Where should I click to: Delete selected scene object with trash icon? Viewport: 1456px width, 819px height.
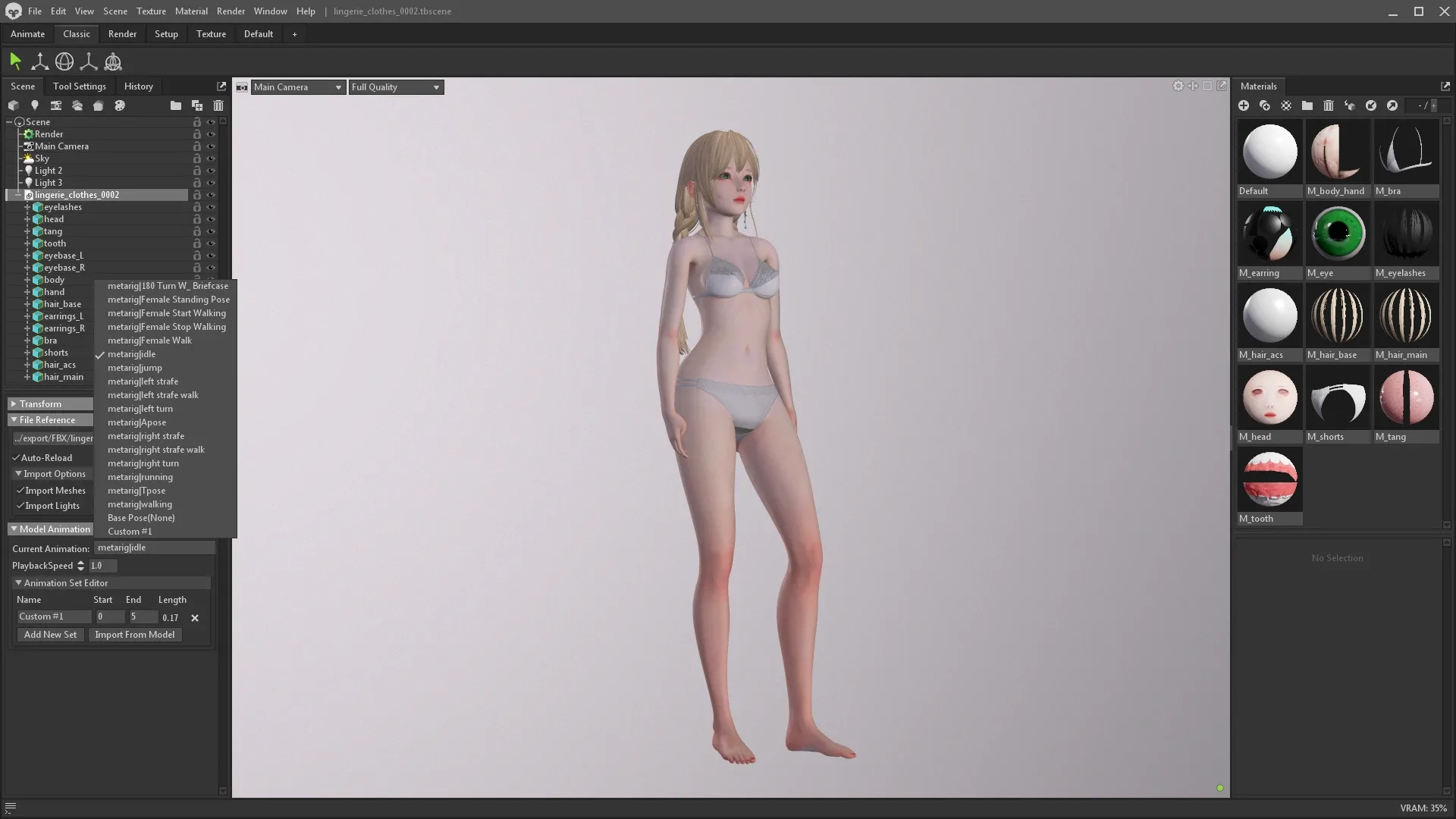pyautogui.click(x=218, y=105)
